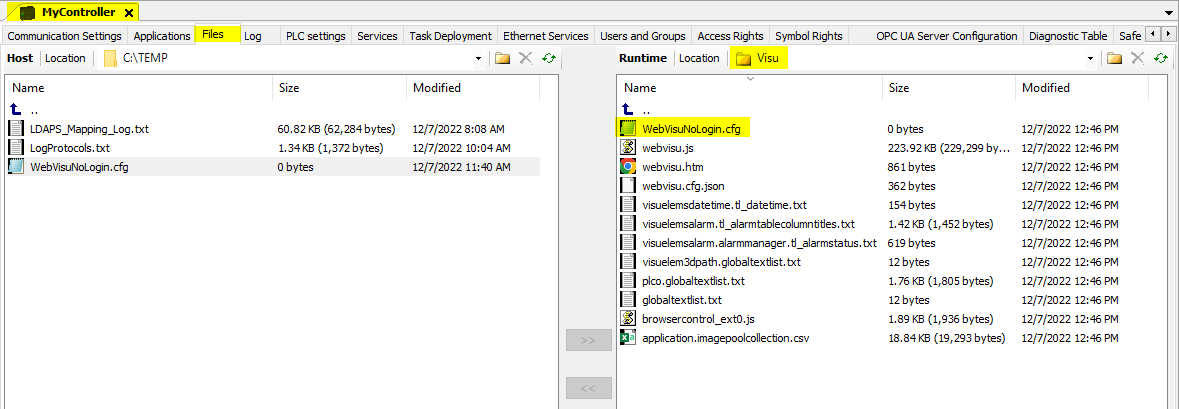1179x409 pixels.
Task: Close the MyController editor tab
Action: (129, 13)
